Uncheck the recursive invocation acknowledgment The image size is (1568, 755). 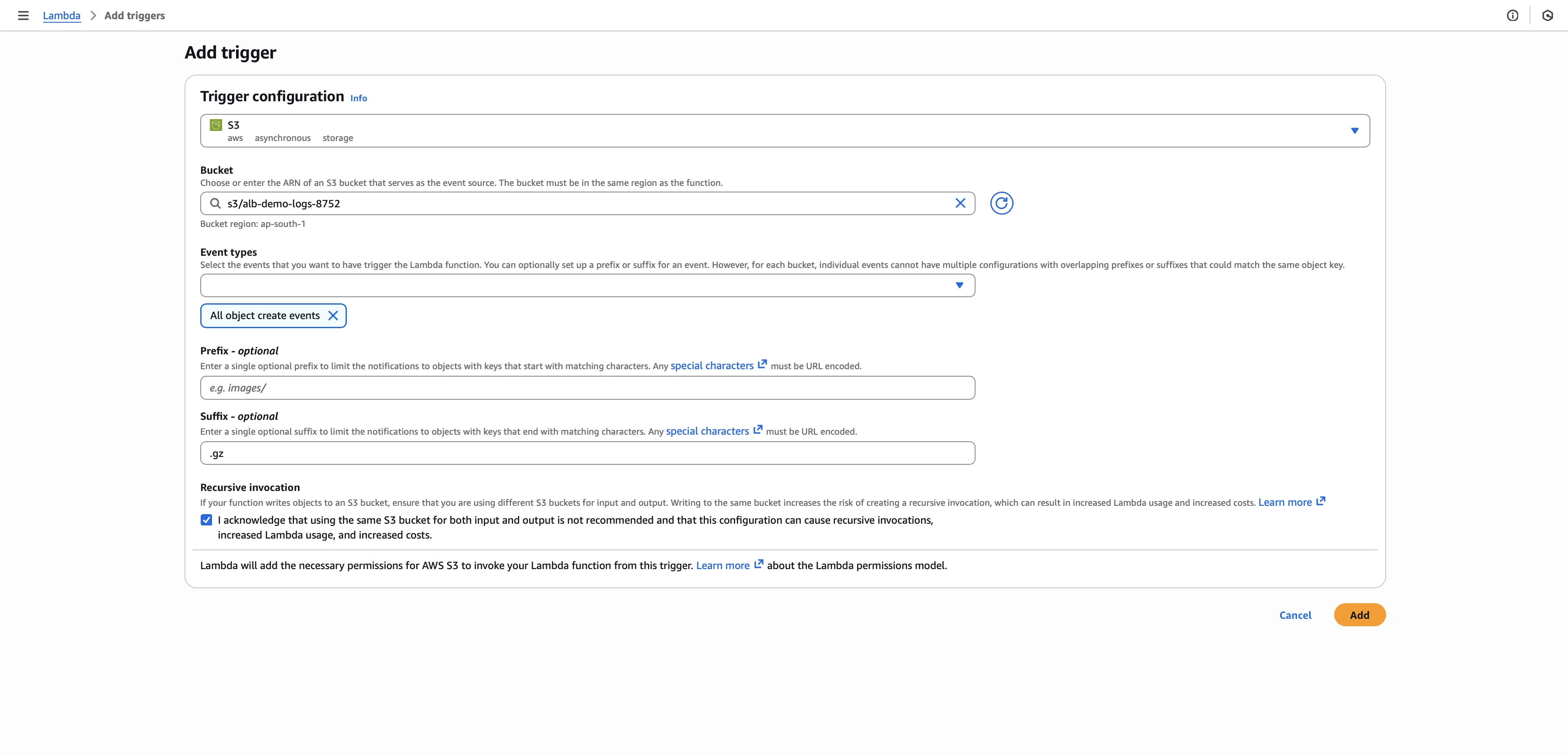click(x=206, y=520)
